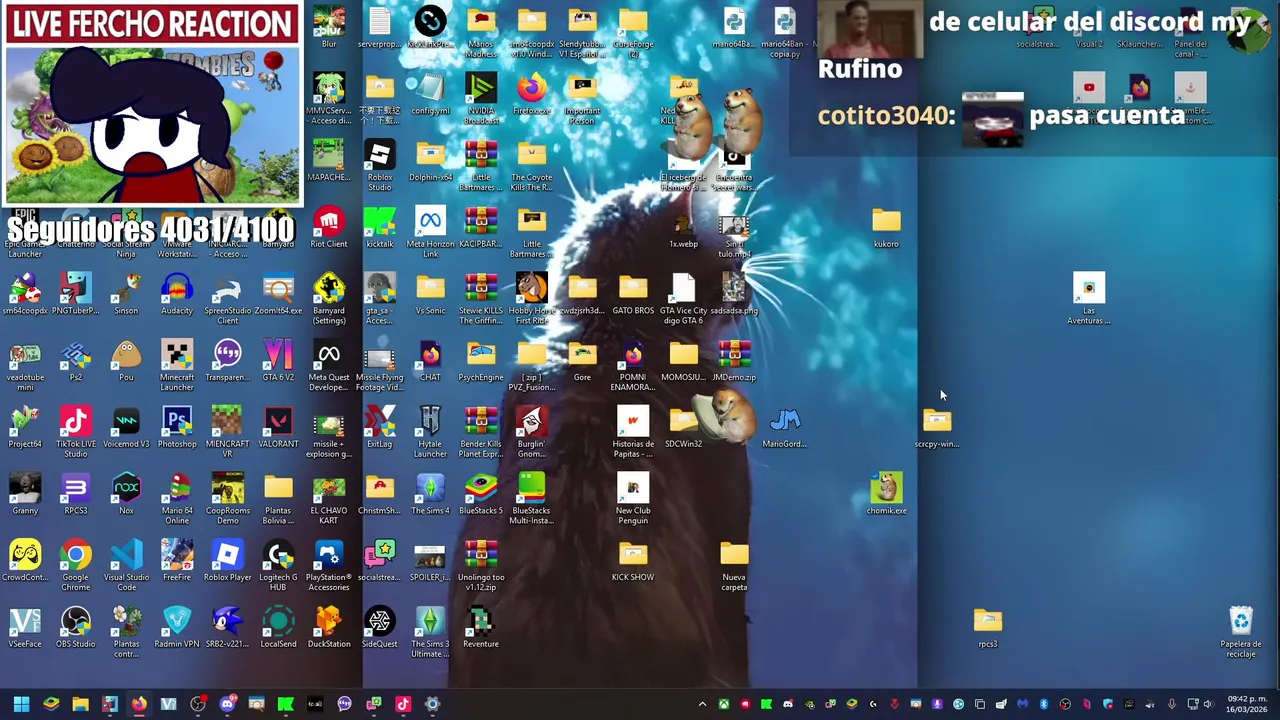The image size is (1280, 720).
Task: Select the Burglin' Gnomes icon
Action: [531, 432]
